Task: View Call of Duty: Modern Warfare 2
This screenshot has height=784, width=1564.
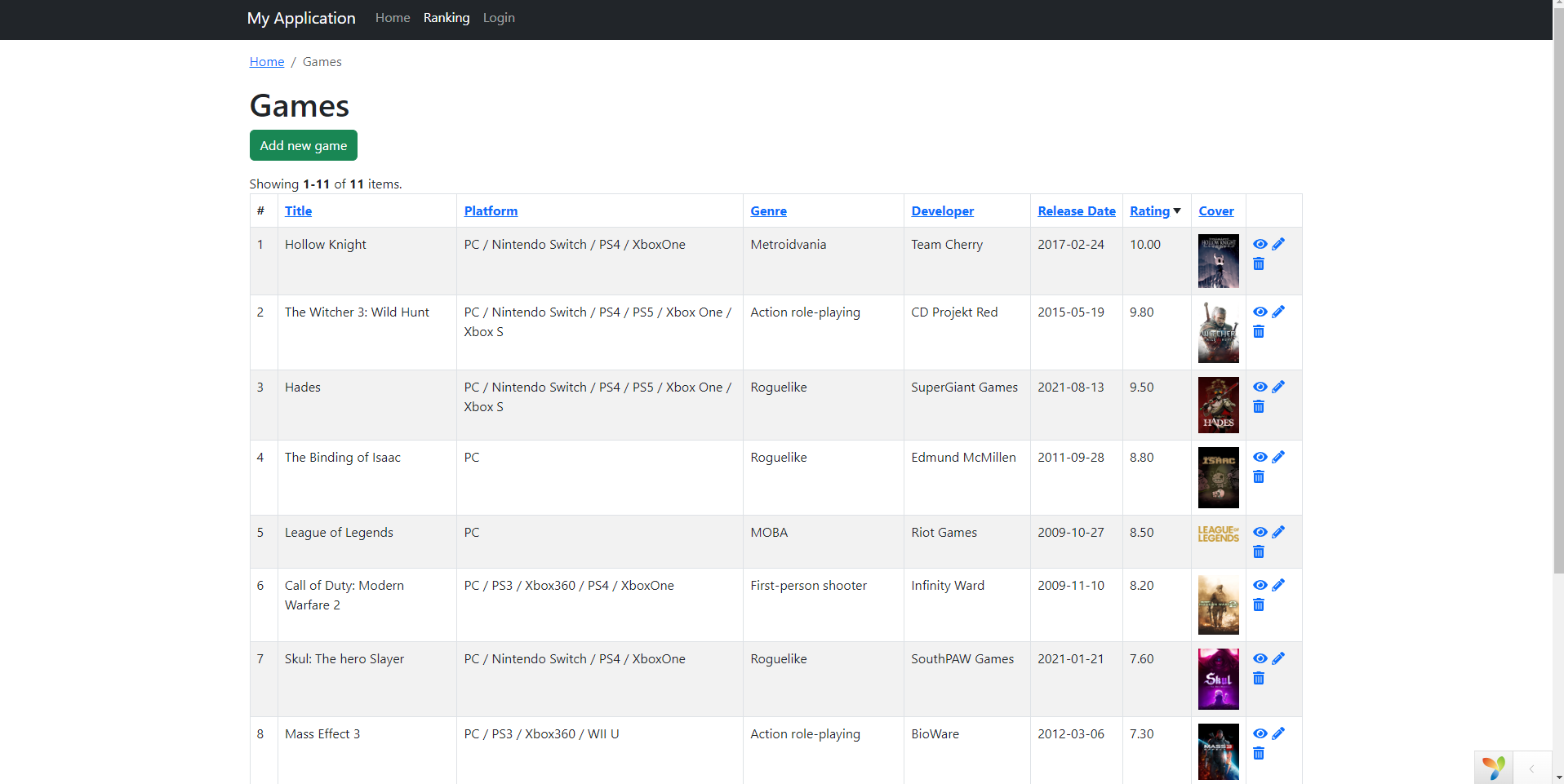Action: (1260, 585)
